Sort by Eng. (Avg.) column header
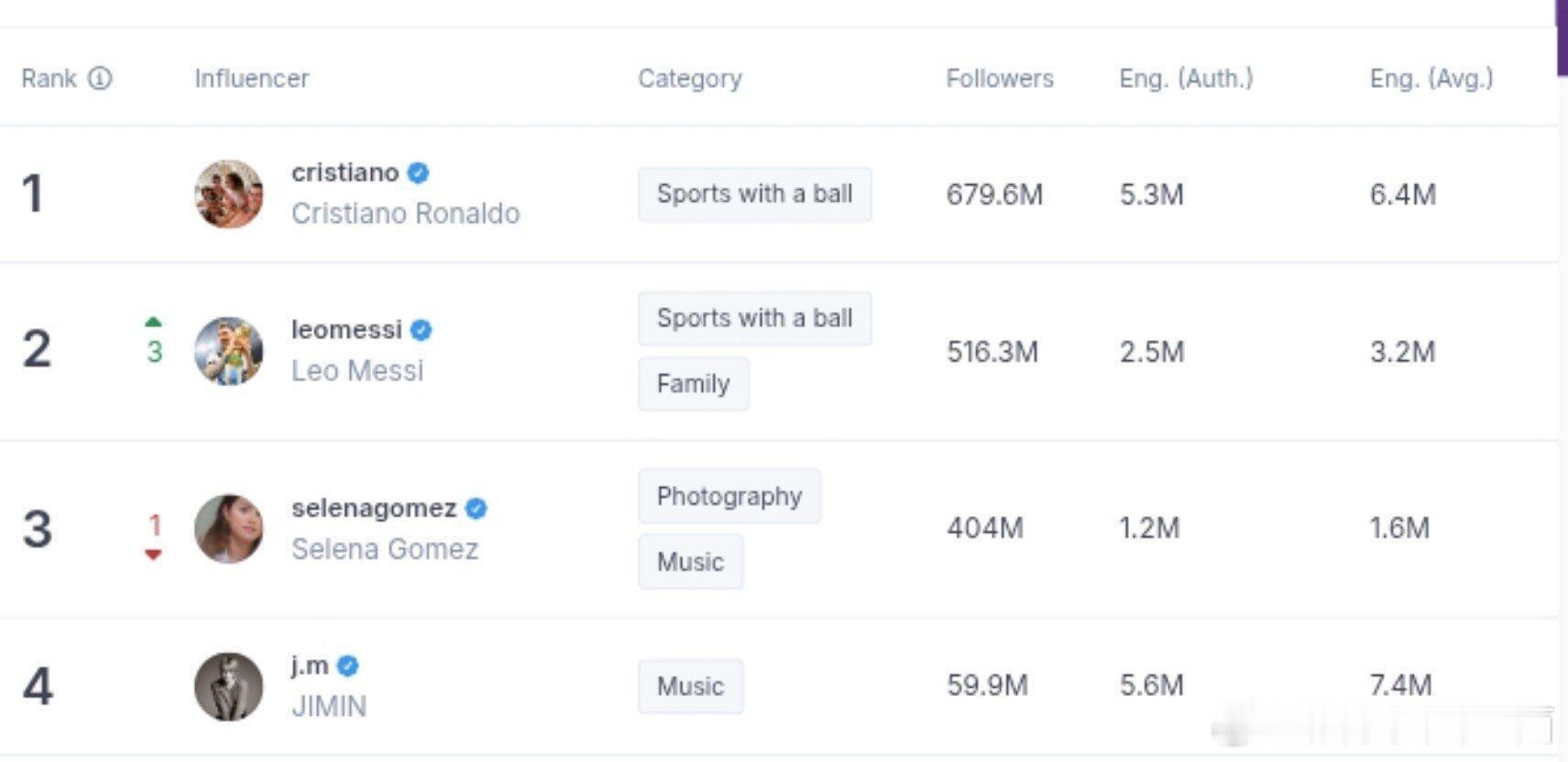The width and height of the screenshot is (1568, 762). tap(1431, 79)
